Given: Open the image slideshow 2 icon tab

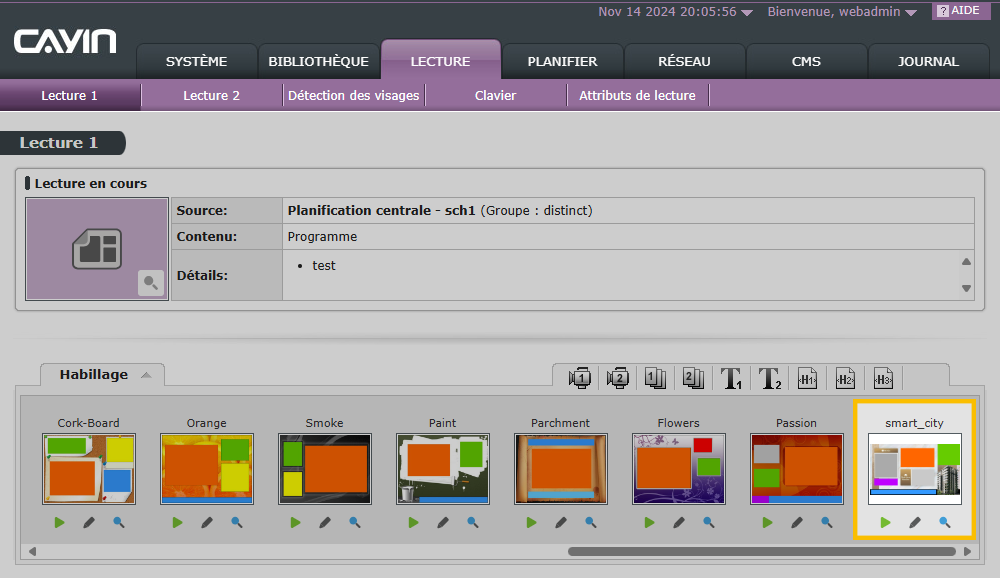Looking at the screenshot, I should tap(693, 378).
